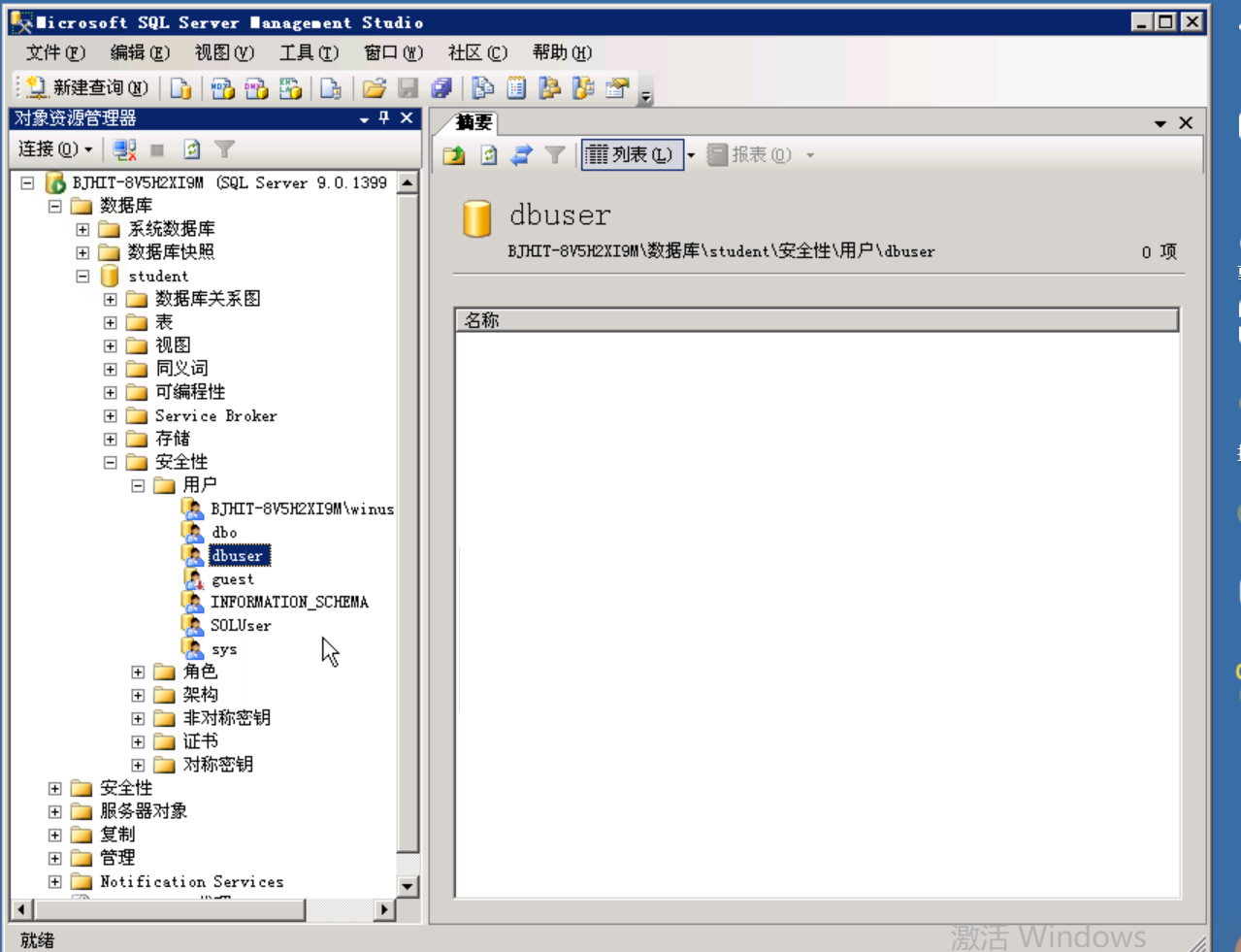Click the Analysis Services DMX Query icon

pyautogui.click(x=256, y=88)
